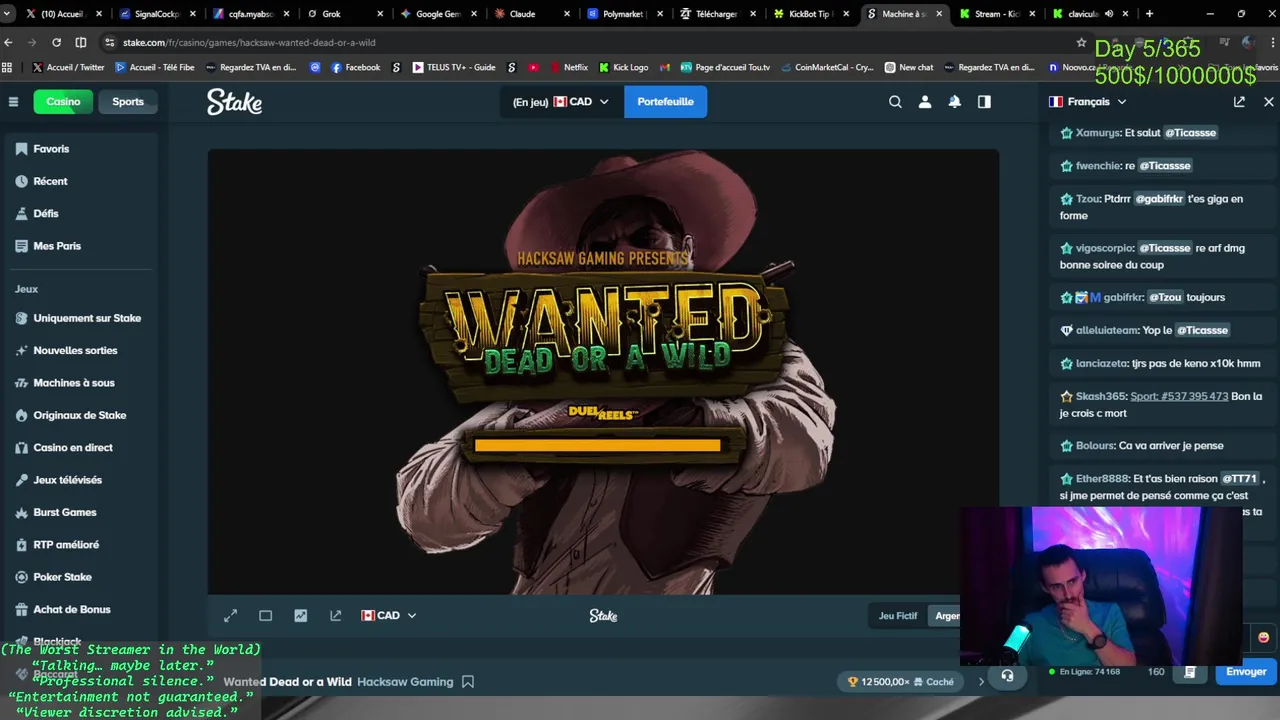The width and height of the screenshot is (1280, 720).
Task: Toggle theatre mode for the game
Action: click(x=265, y=615)
